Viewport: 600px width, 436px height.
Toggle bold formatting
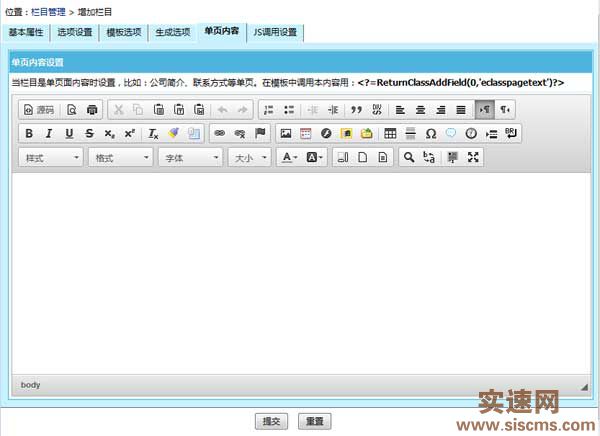click(x=29, y=133)
